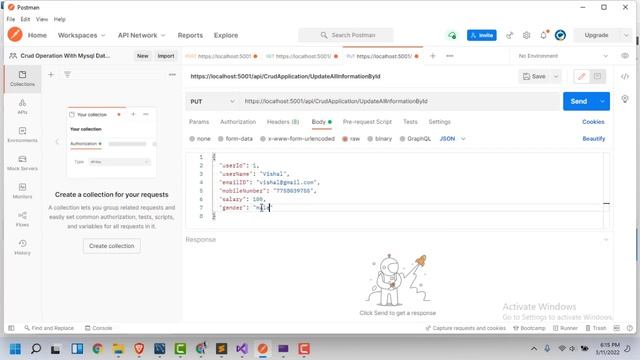Click the sync status cloud icon
Image resolution: width=640 pixels, height=360 pixels.
(x=452, y=36)
